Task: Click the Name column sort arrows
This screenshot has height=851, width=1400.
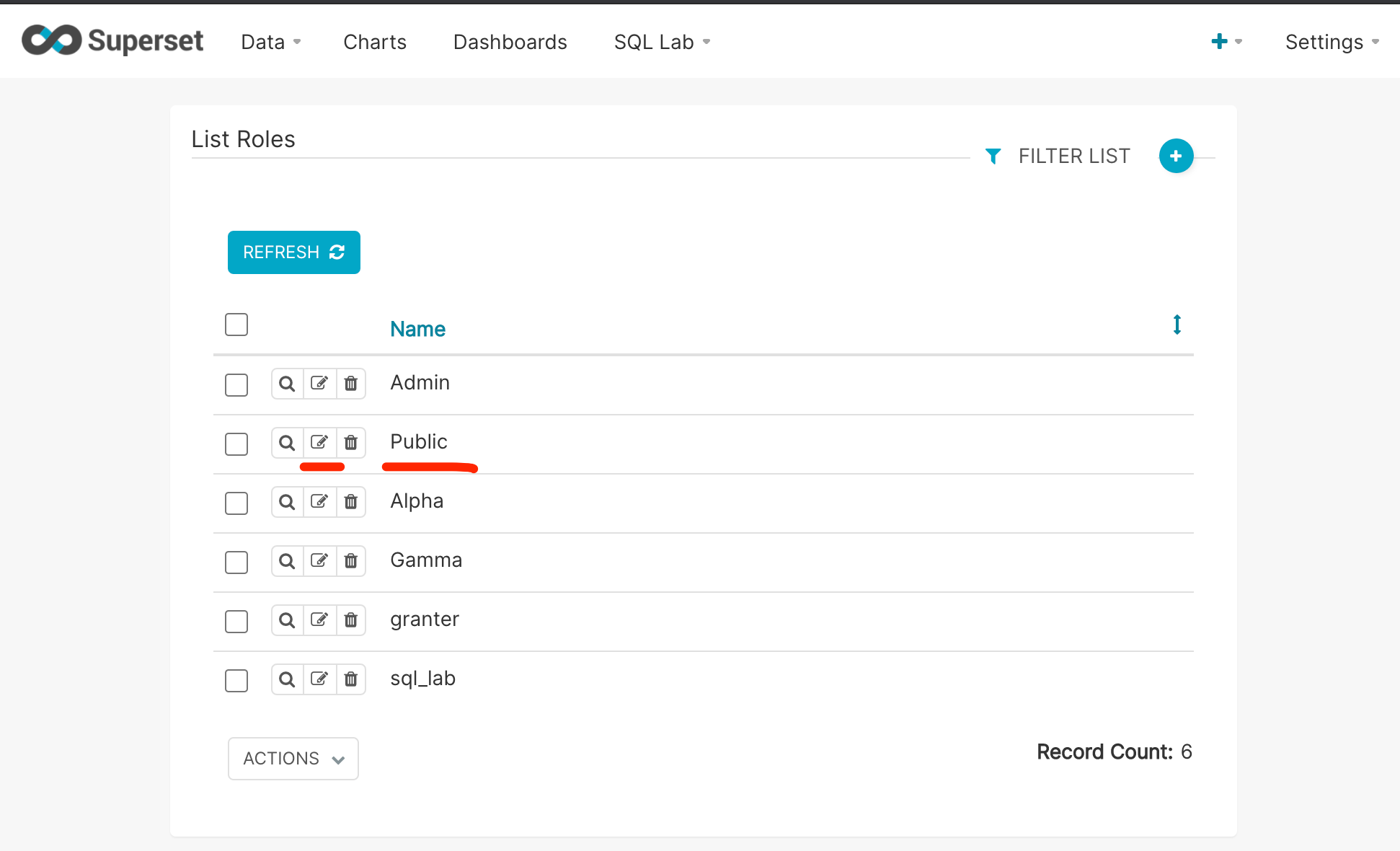Action: click(1177, 325)
